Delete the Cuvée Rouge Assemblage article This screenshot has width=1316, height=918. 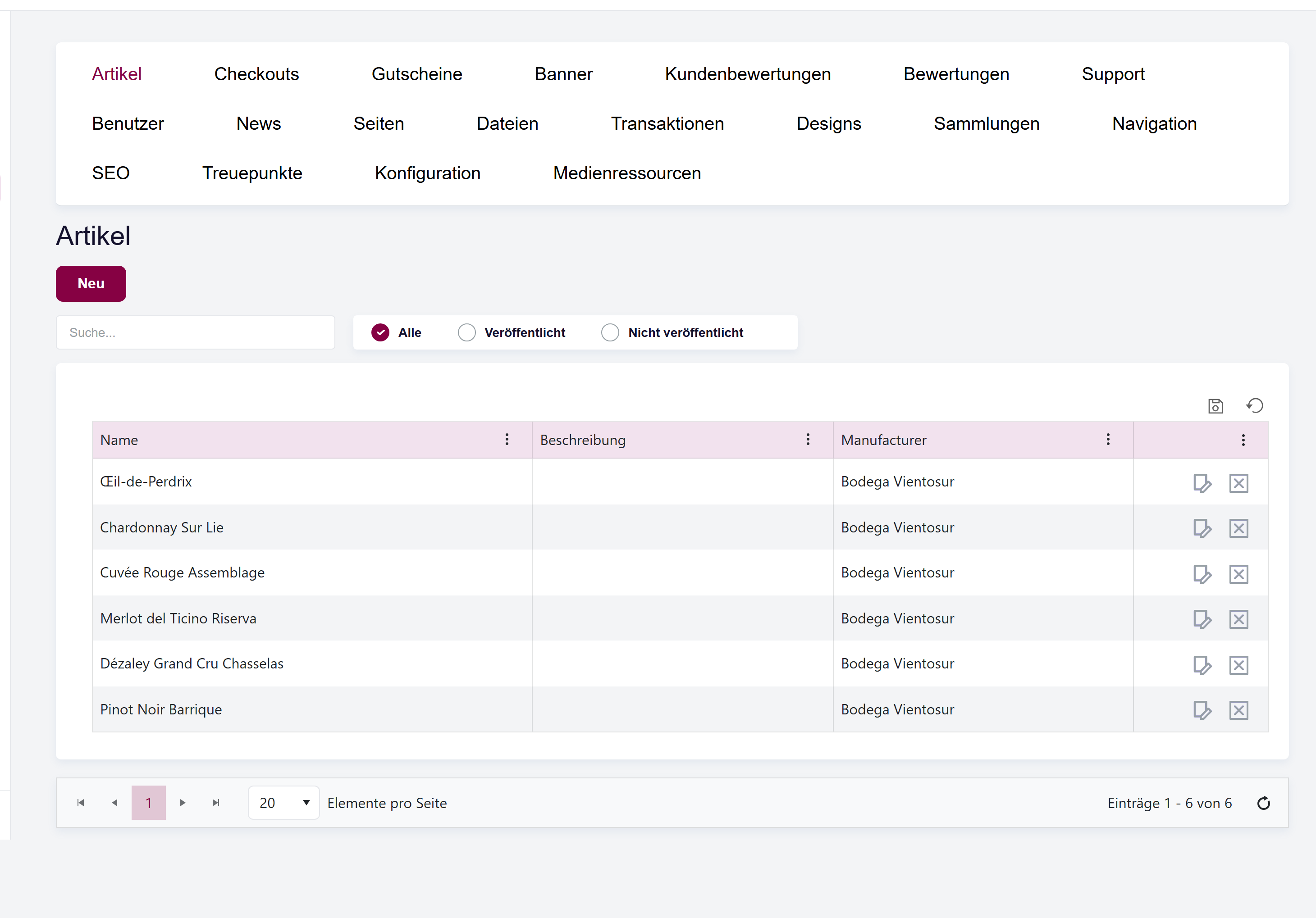1238,573
